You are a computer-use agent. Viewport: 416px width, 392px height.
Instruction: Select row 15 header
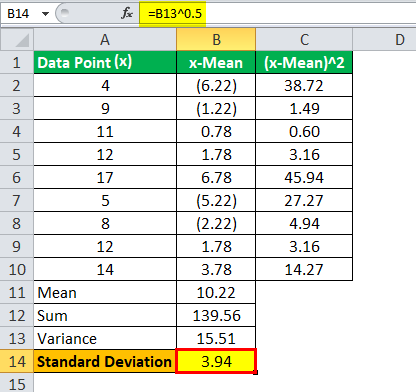click(17, 383)
